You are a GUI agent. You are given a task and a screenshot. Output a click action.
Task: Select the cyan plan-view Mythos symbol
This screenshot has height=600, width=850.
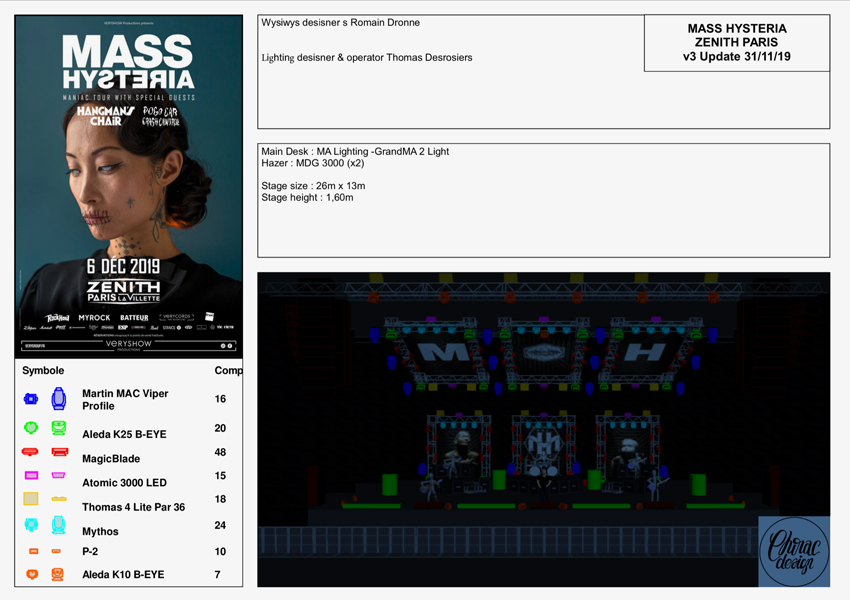click(31, 524)
